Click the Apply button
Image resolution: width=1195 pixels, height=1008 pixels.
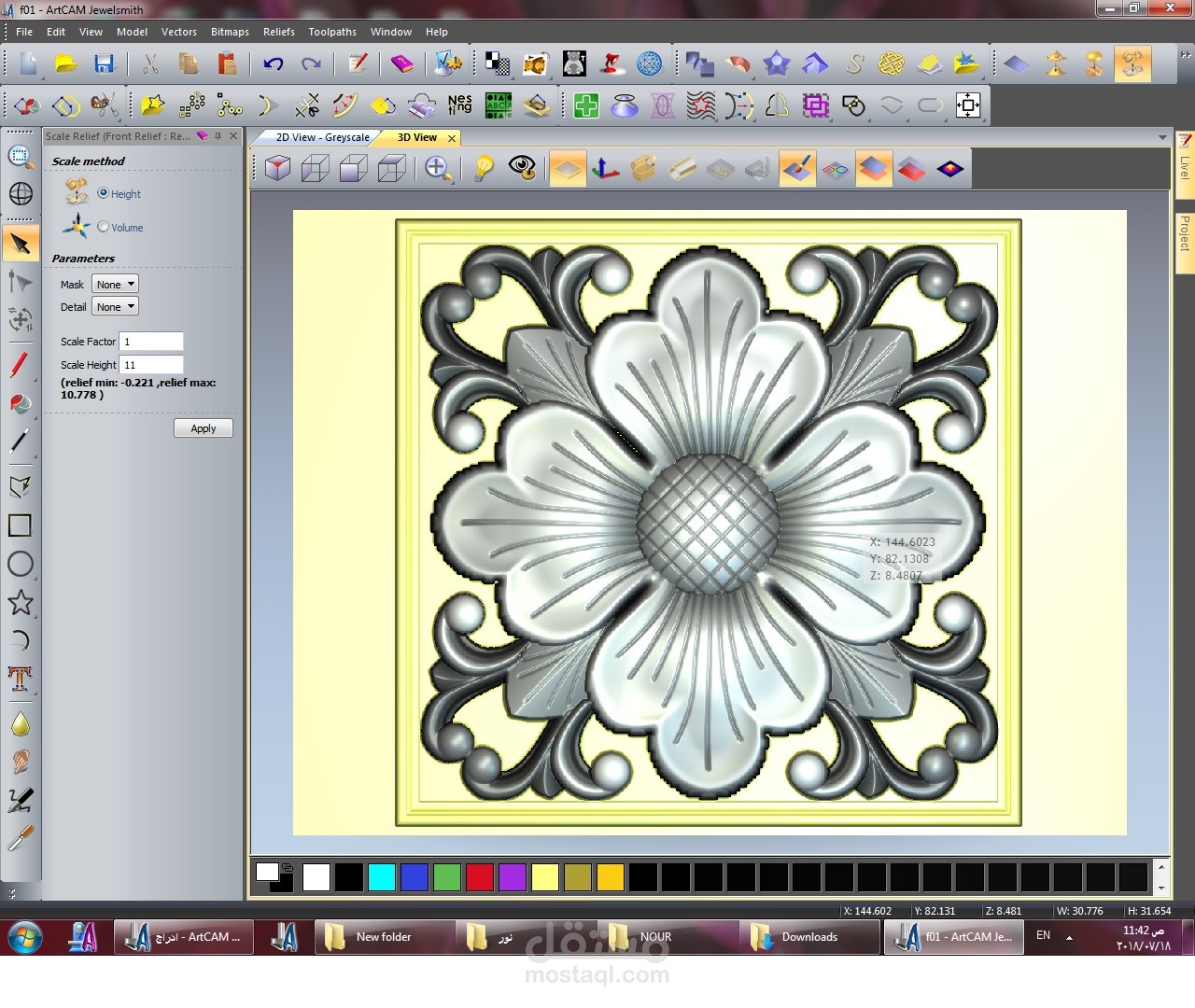(203, 428)
